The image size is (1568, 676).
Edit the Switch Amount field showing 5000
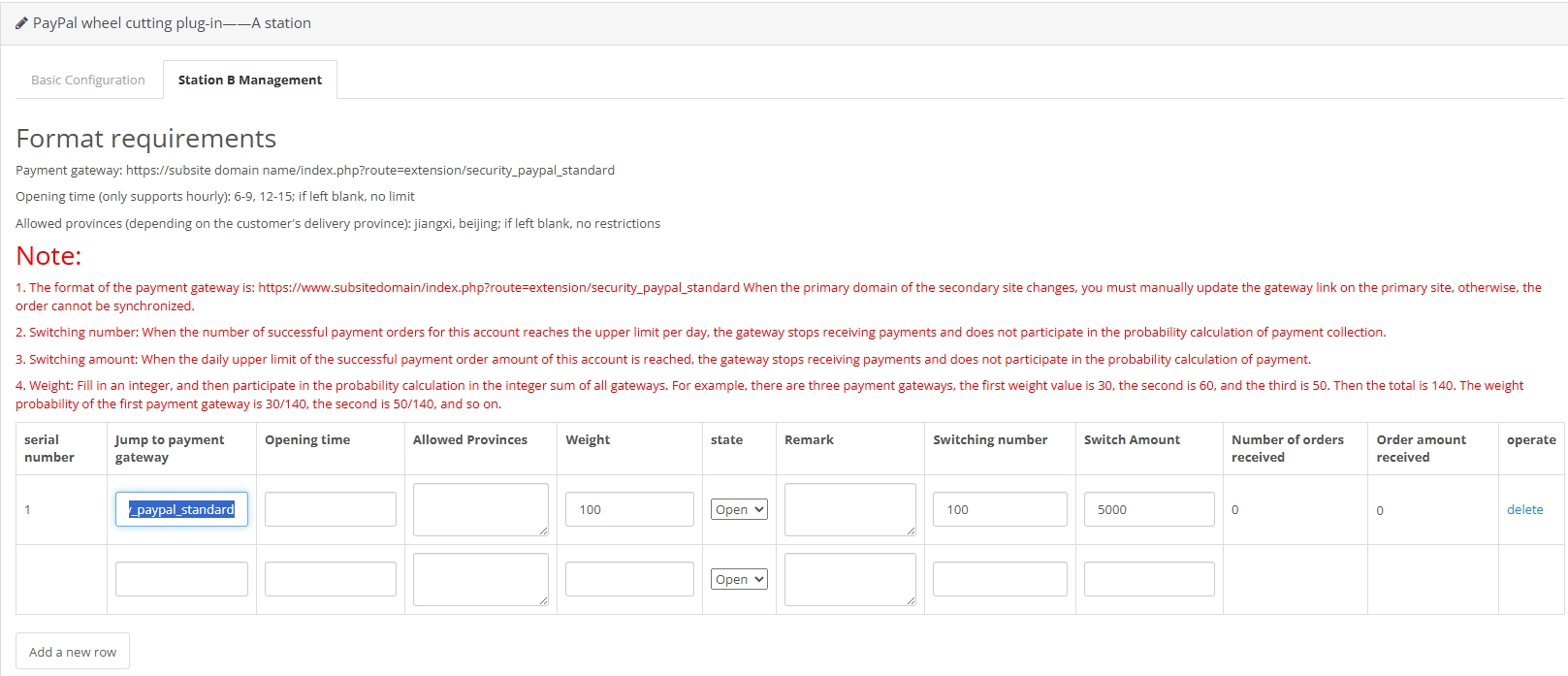[1148, 509]
